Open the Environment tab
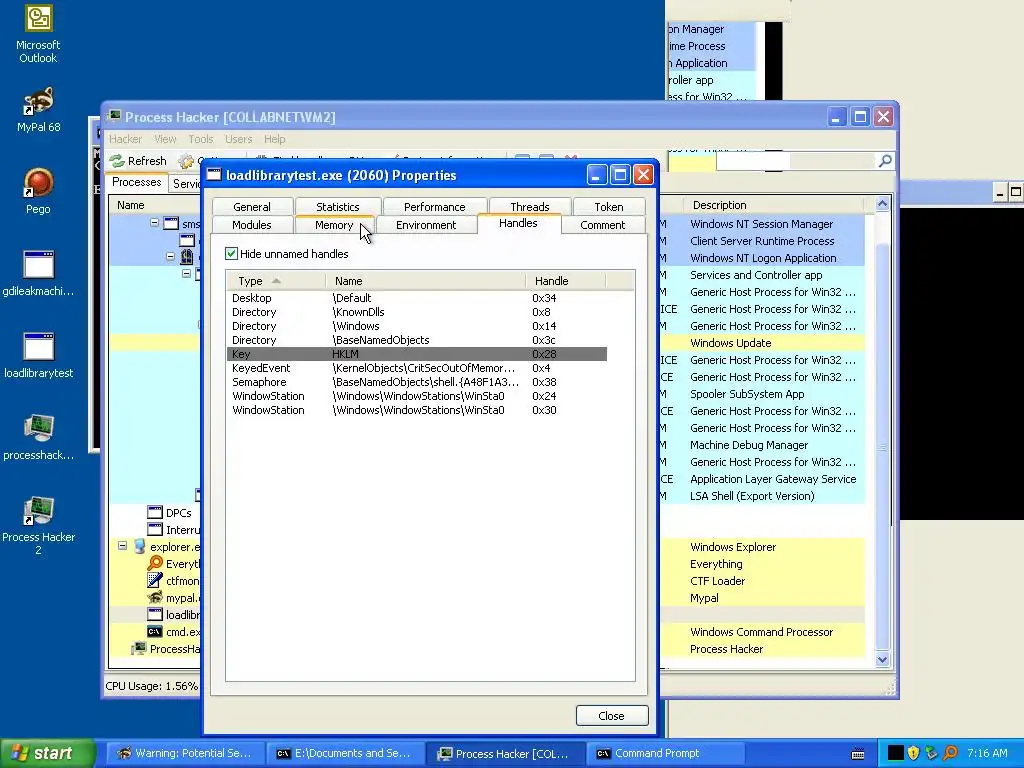 pyautogui.click(x=426, y=225)
